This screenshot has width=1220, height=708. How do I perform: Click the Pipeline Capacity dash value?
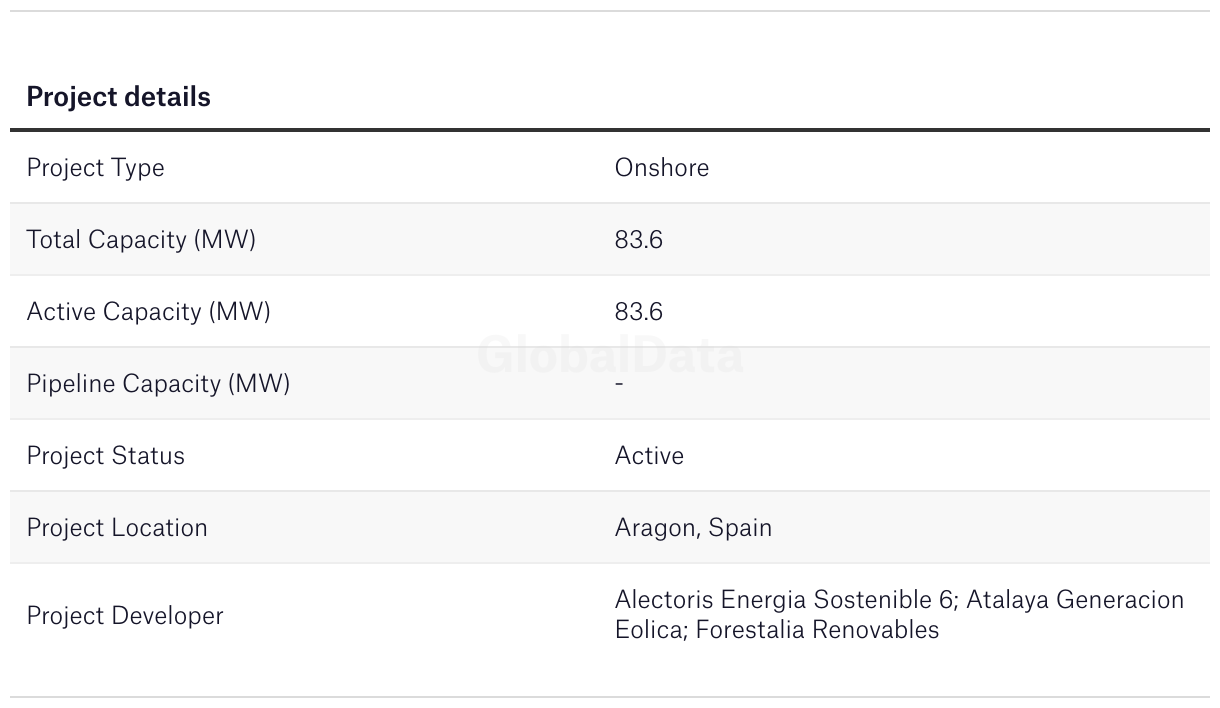620,384
